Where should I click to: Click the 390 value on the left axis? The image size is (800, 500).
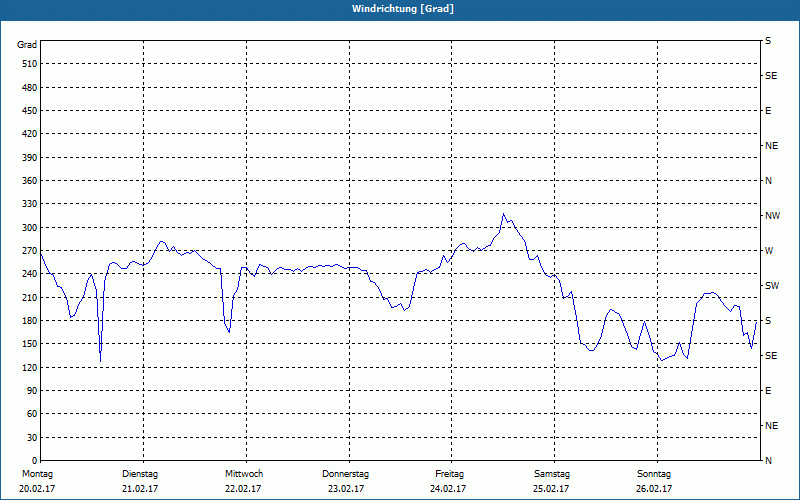30,157
